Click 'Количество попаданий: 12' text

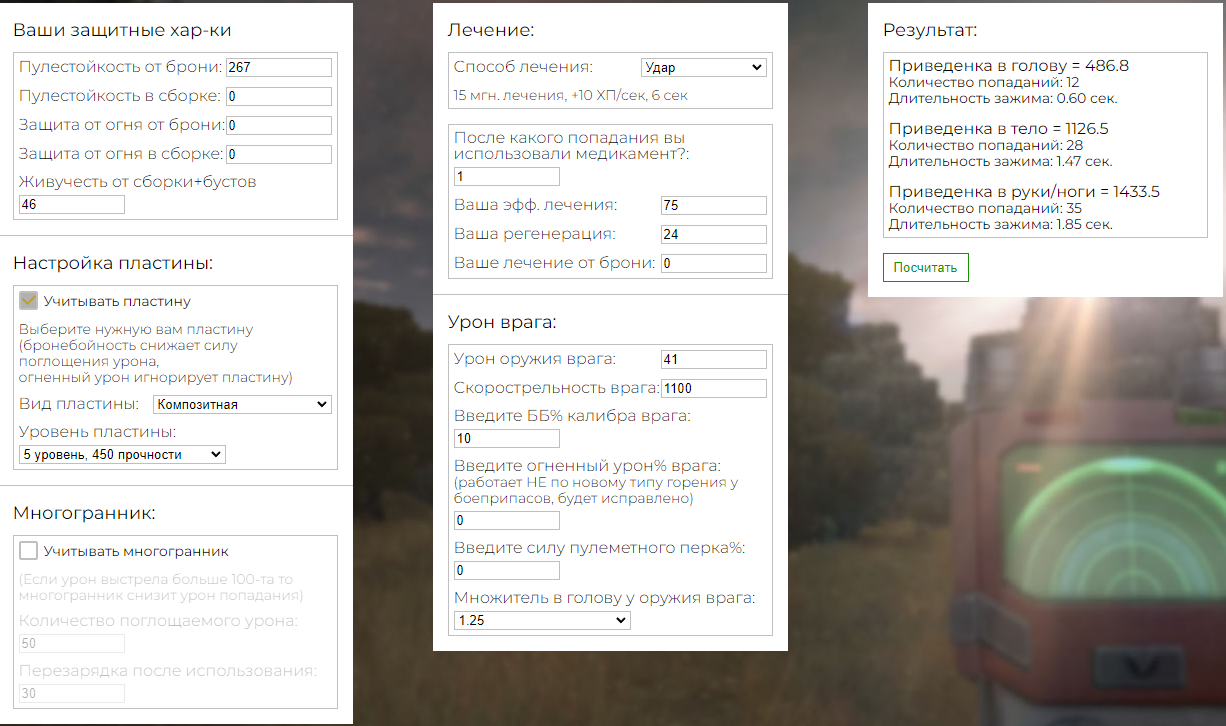pyautogui.click(x=984, y=83)
